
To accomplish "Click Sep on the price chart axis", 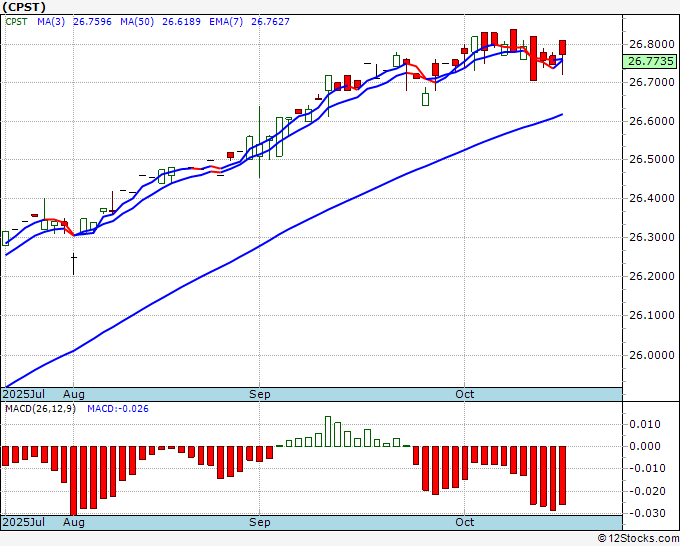I will pos(259,394).
